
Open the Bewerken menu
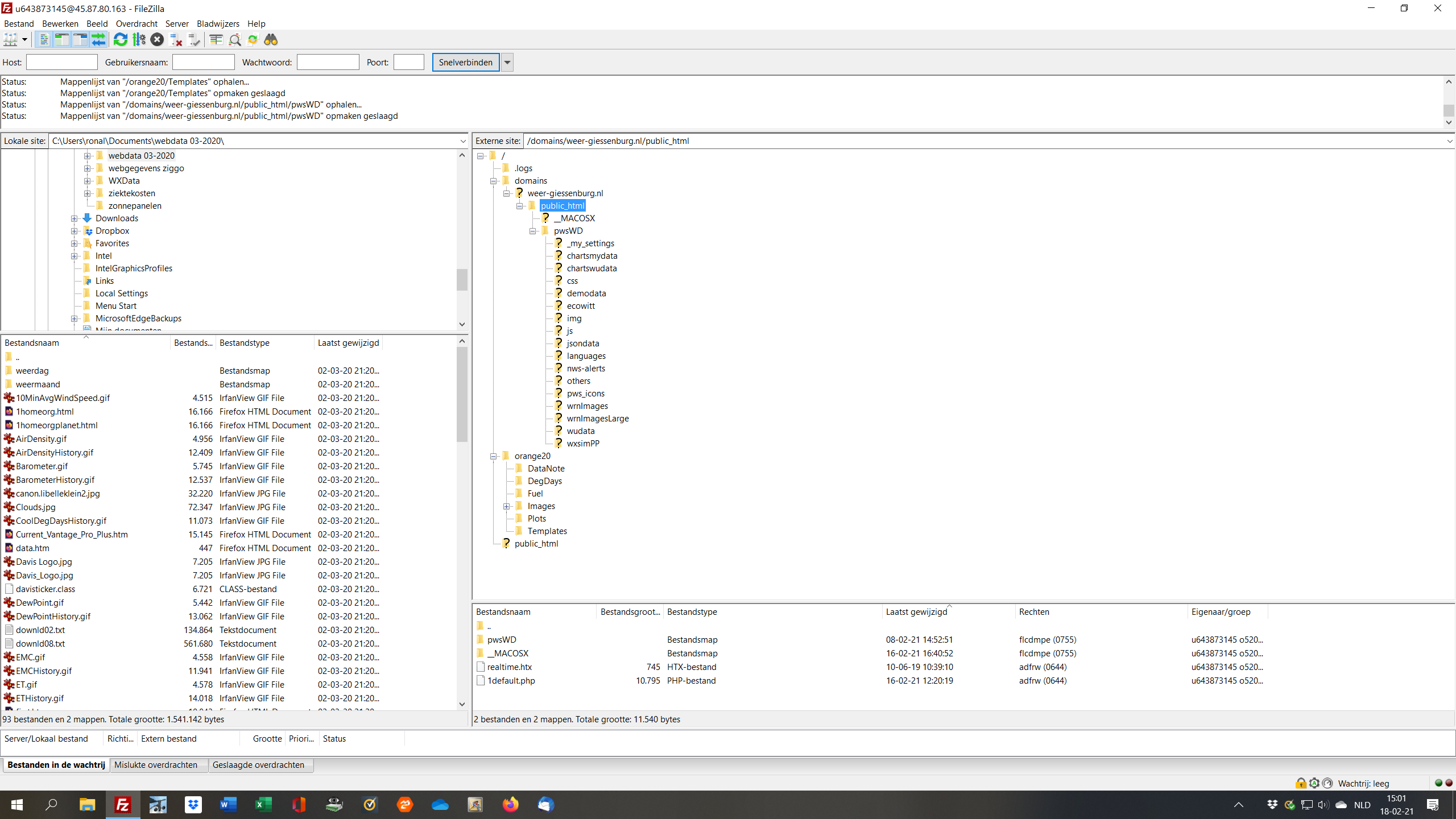pos(60,24)
